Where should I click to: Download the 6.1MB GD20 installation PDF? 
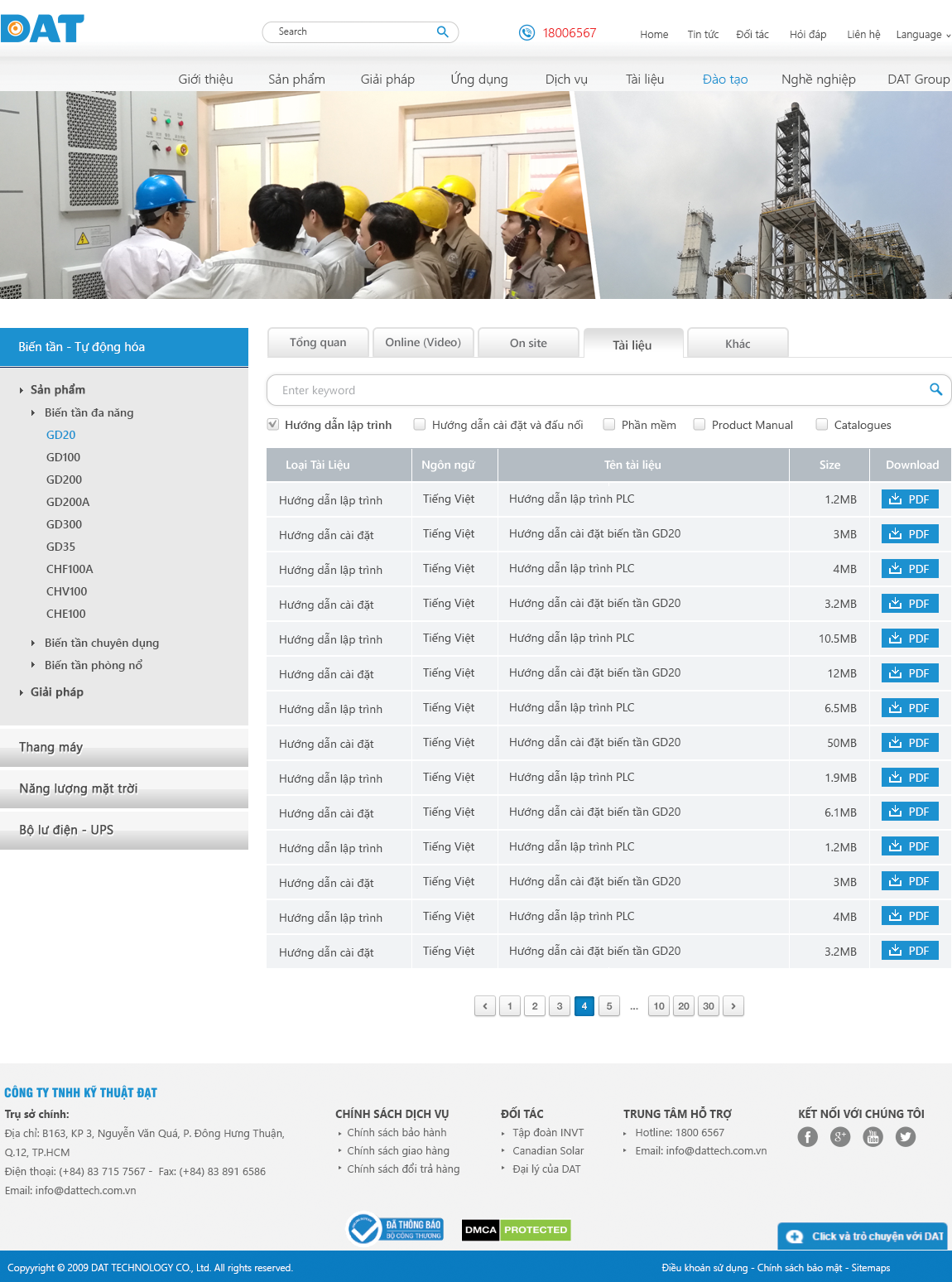(x=910, y=812)
